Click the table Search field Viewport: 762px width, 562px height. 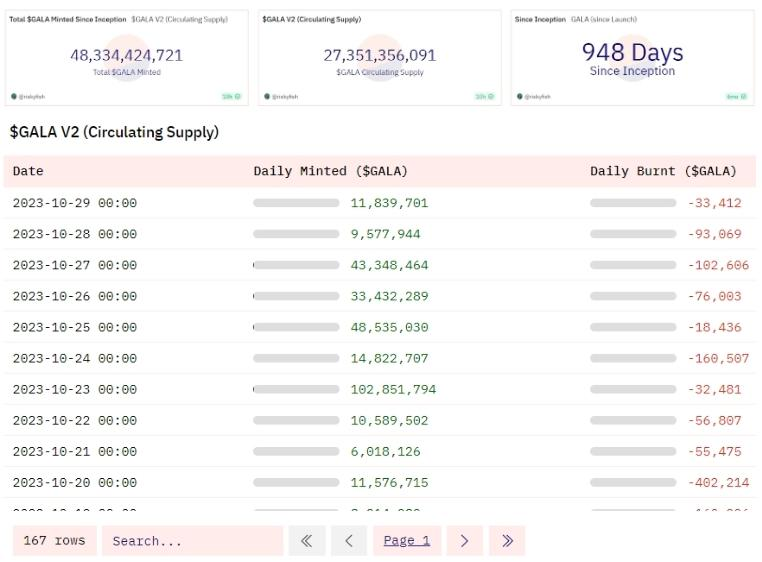(x=192, y=541)
